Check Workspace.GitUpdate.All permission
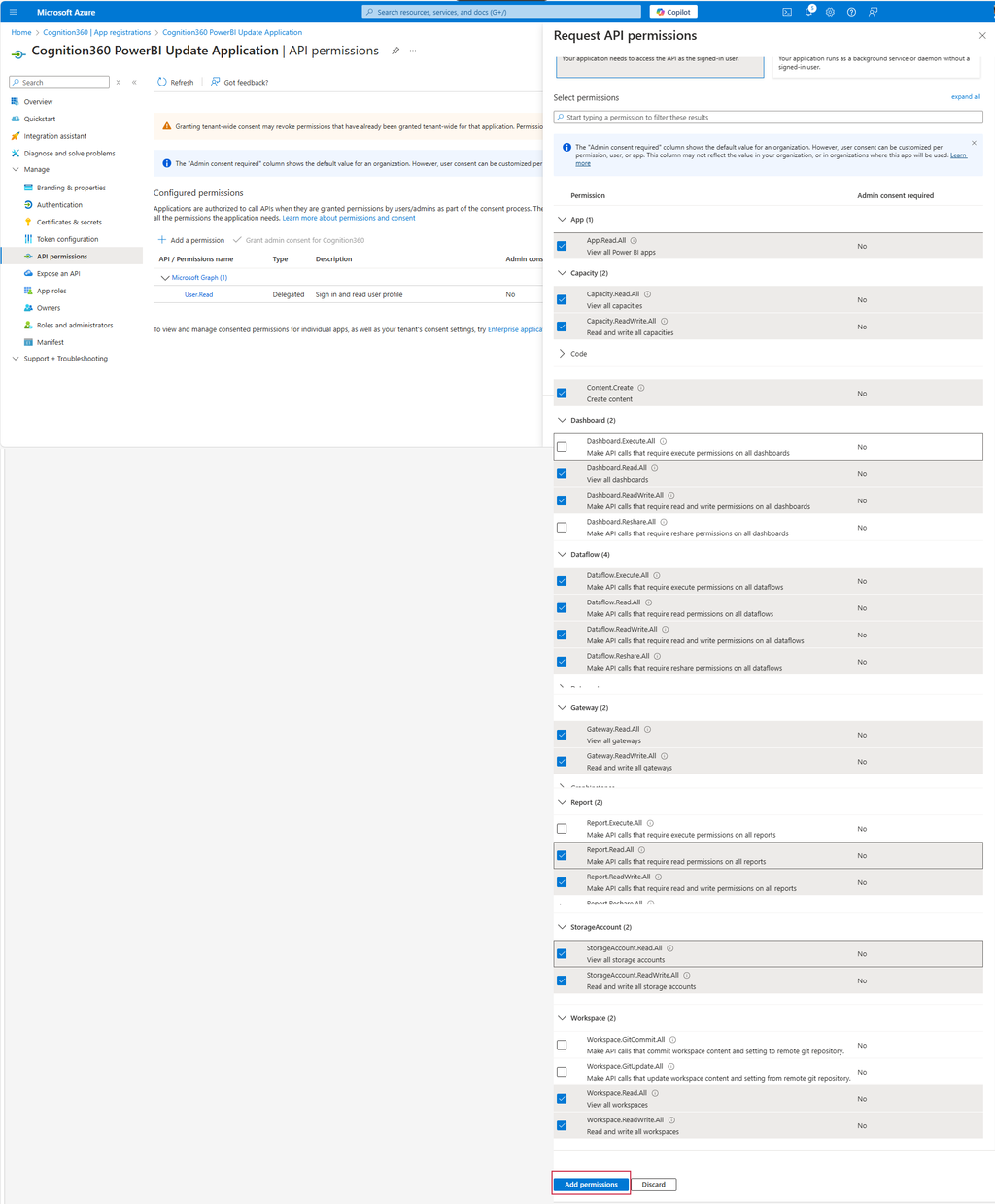The height and width of the screenshot is (1204, 995). coord(562,1072)
